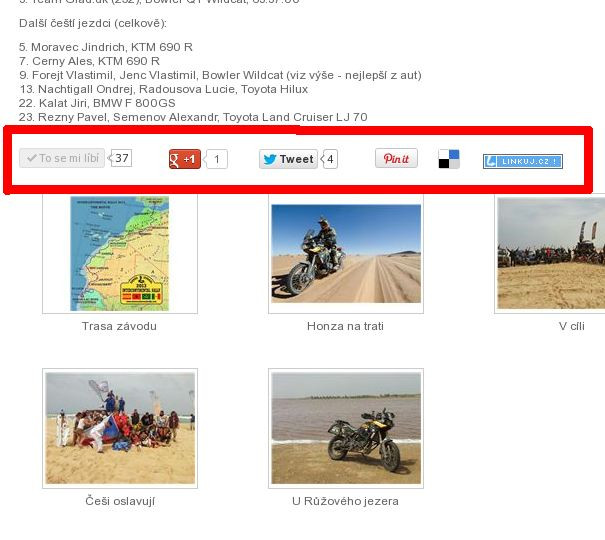Click the 'Moravec Jindrich, KTM 690 R' result line
This screenshot has height=540, width=605.
click(106, 47)
